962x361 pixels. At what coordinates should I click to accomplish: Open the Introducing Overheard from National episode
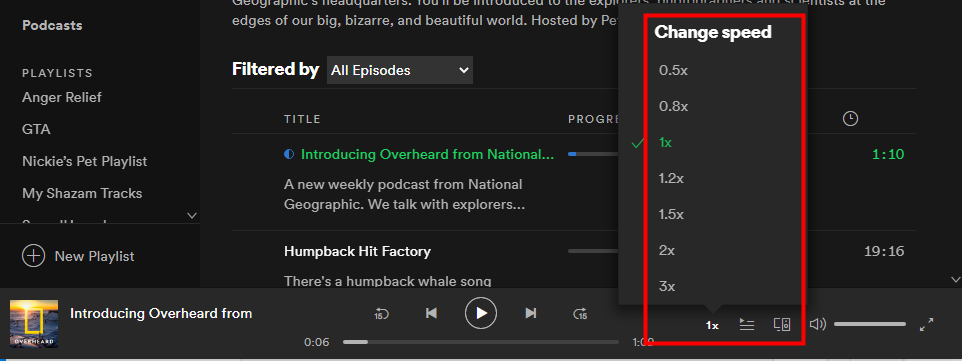428,155
